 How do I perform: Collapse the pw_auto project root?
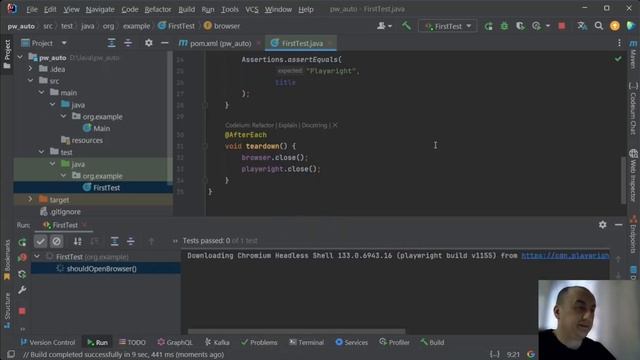(x=20, y=58)
